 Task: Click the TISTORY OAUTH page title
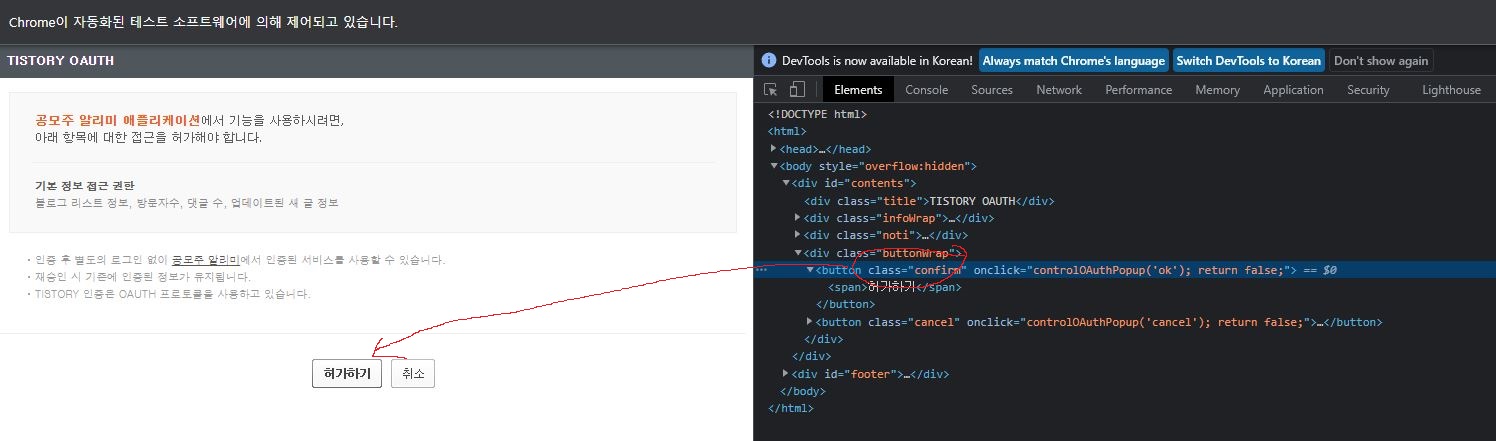click(x=61, y=61)
